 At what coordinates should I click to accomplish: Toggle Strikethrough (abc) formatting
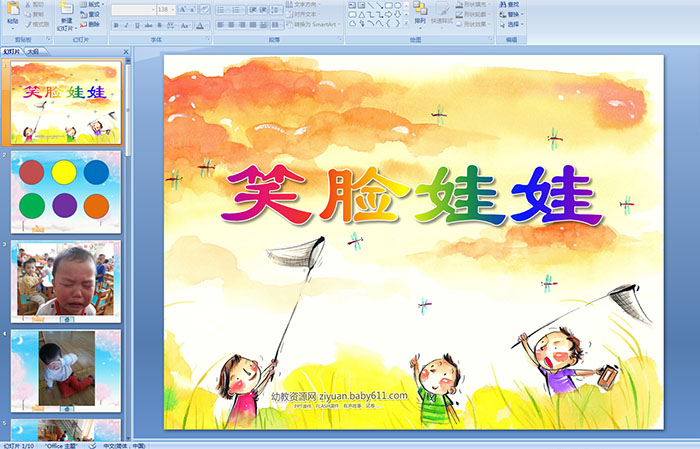pyautogui.click(x=148, y=25)
